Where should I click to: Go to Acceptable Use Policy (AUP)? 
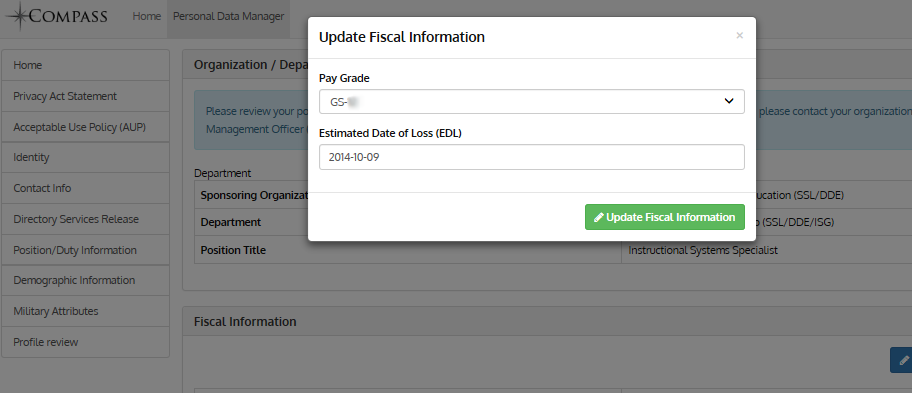(86, 127)
